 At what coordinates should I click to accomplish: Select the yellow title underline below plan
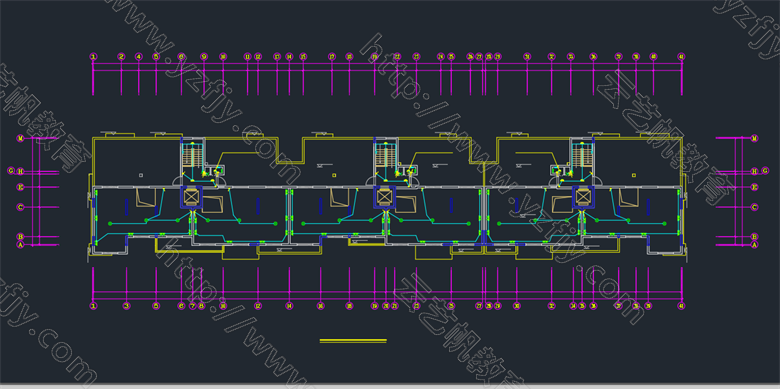(353, 341)
